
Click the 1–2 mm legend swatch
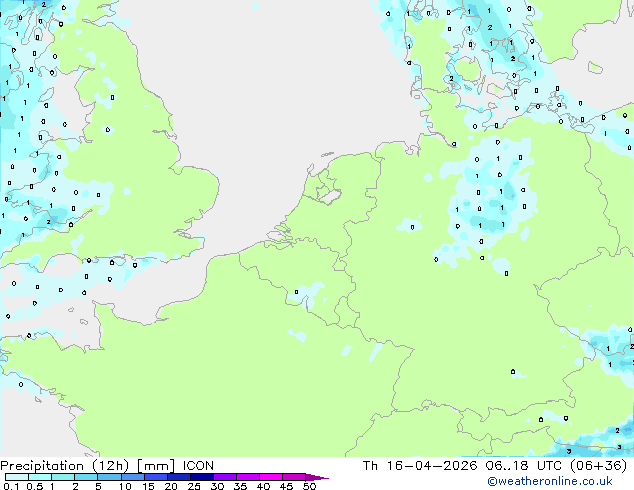pyautogui.click(x=63, y=477)
